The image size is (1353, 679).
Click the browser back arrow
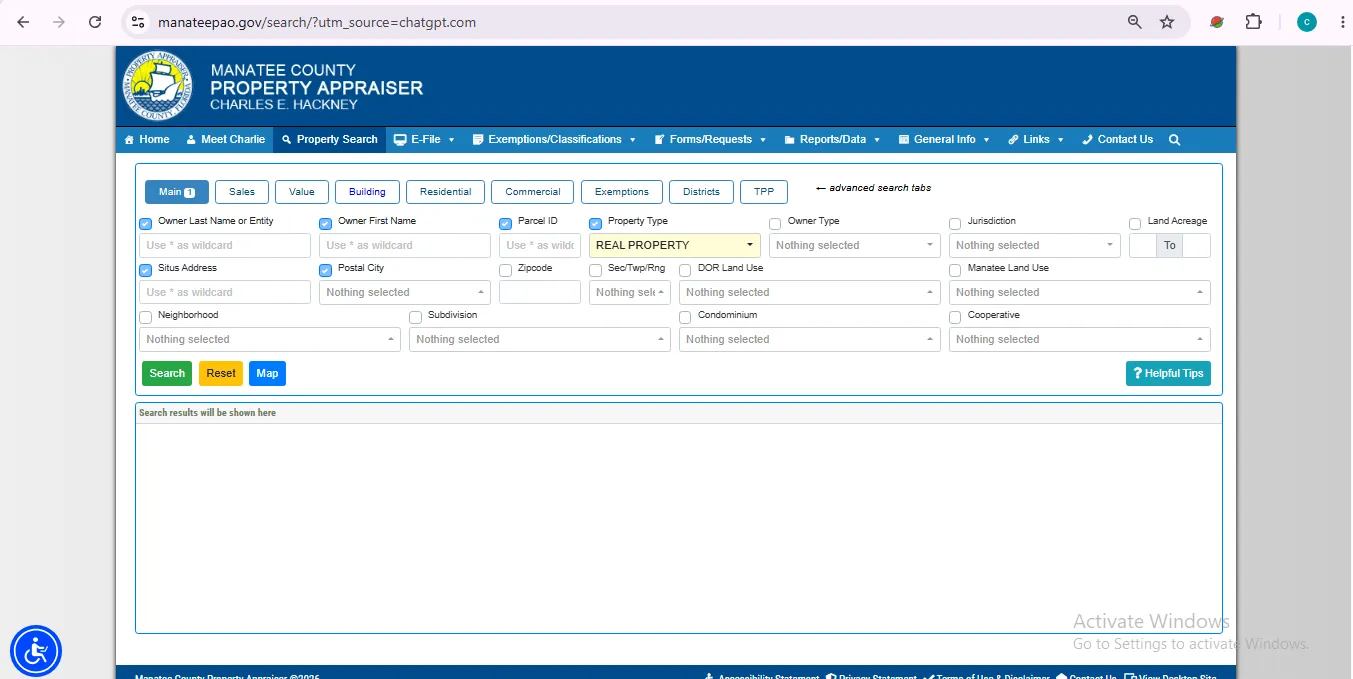(x=23, y=22)
